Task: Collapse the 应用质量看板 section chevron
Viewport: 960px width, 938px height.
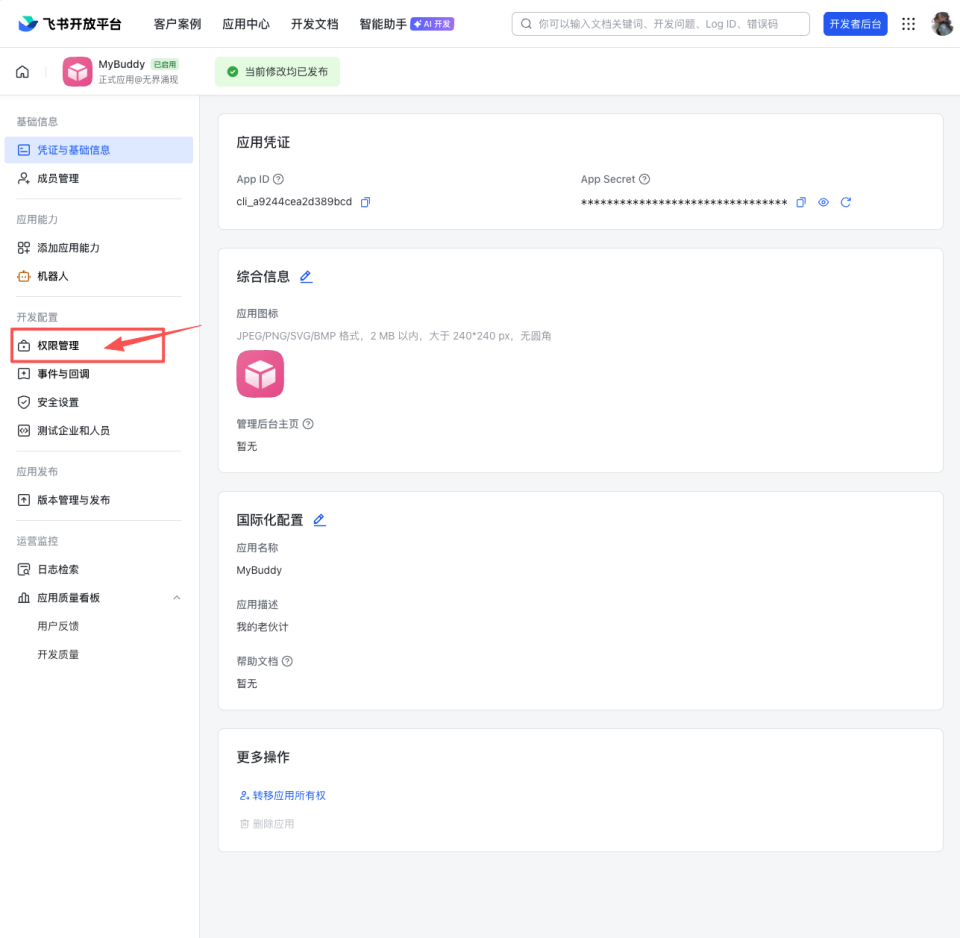Action: [x=176, y=597]
